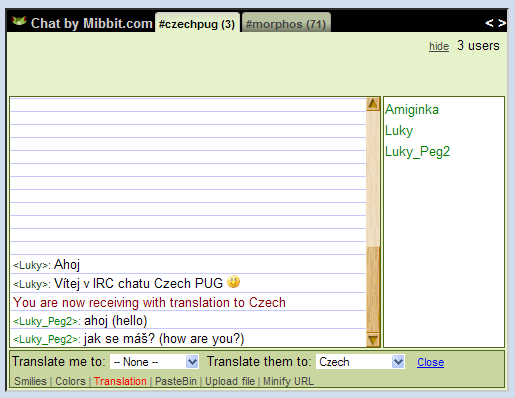Open the Smilies panel

[30, 381]
